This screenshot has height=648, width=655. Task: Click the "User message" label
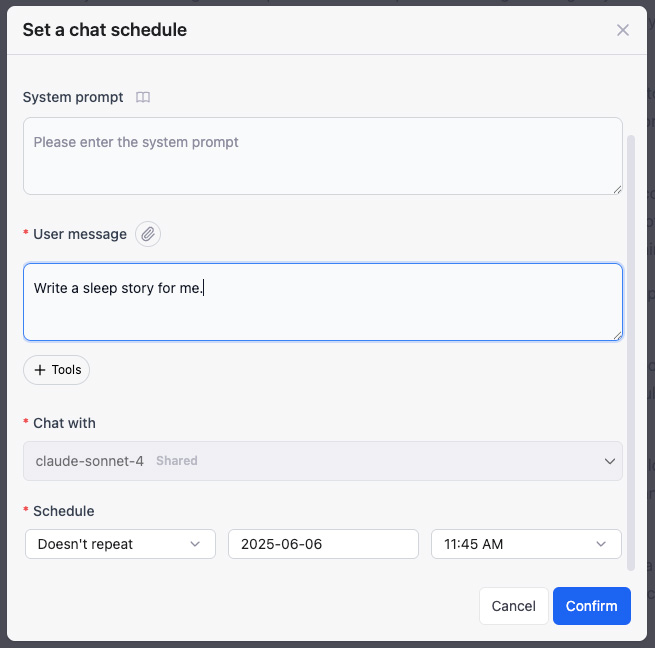[x=80, y=234]
